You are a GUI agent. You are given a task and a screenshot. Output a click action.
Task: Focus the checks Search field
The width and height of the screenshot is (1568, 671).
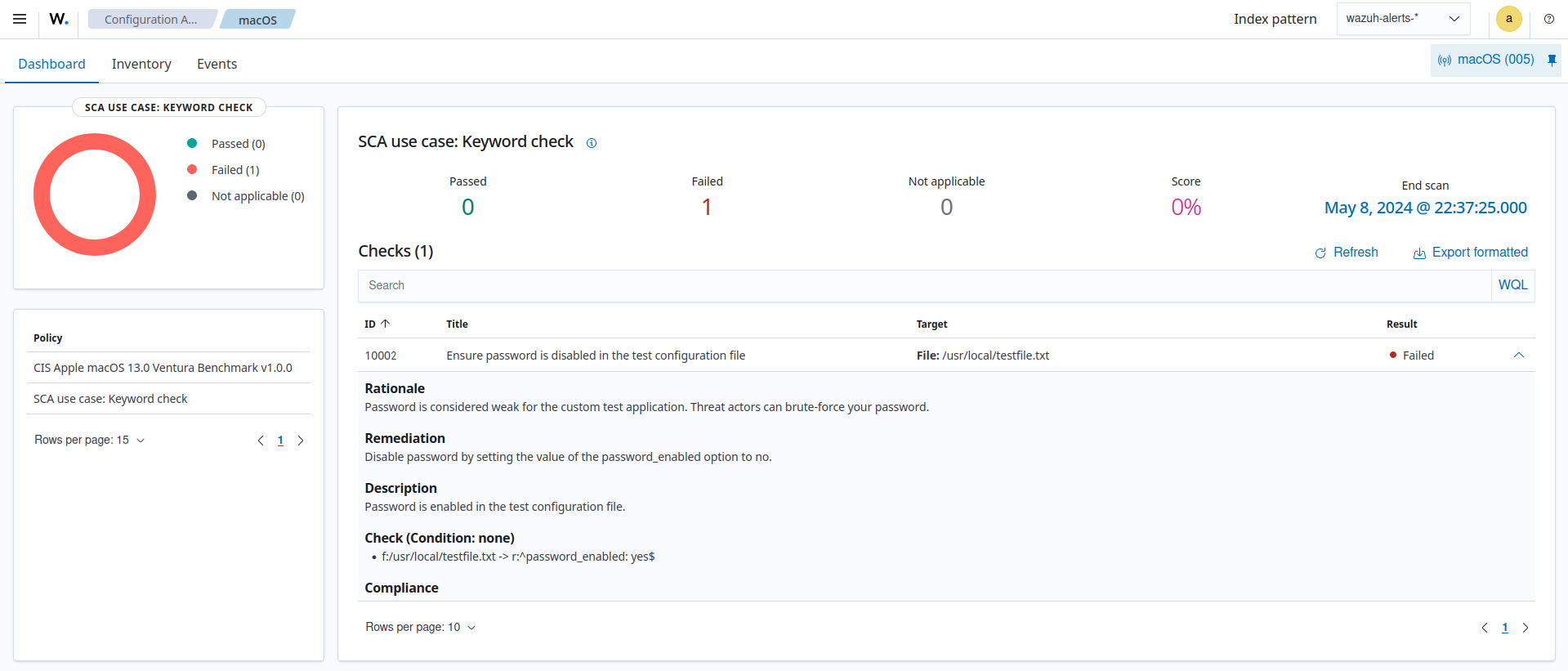(x=923, y=285)
